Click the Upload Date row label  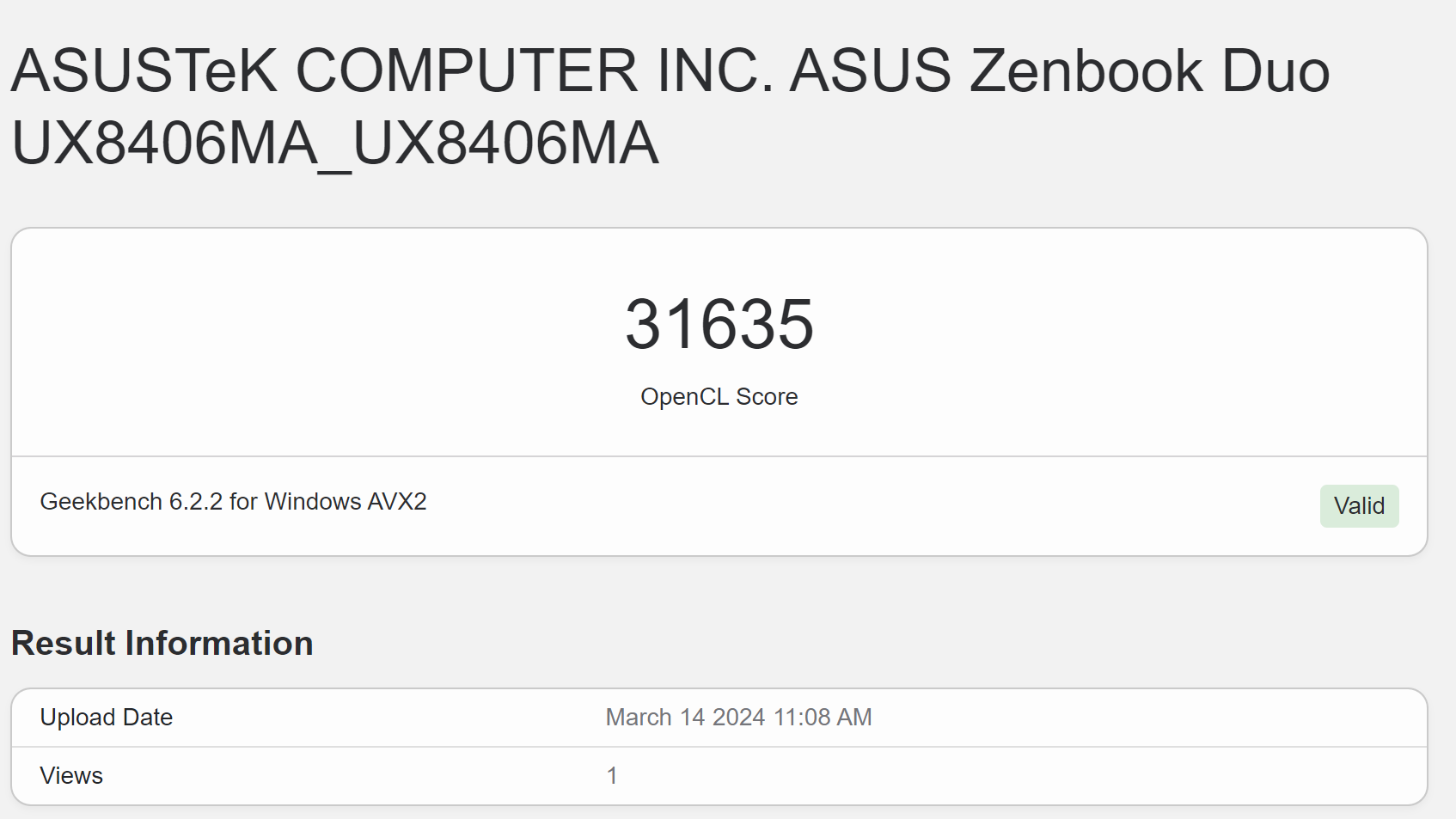[x=107, y=718]
